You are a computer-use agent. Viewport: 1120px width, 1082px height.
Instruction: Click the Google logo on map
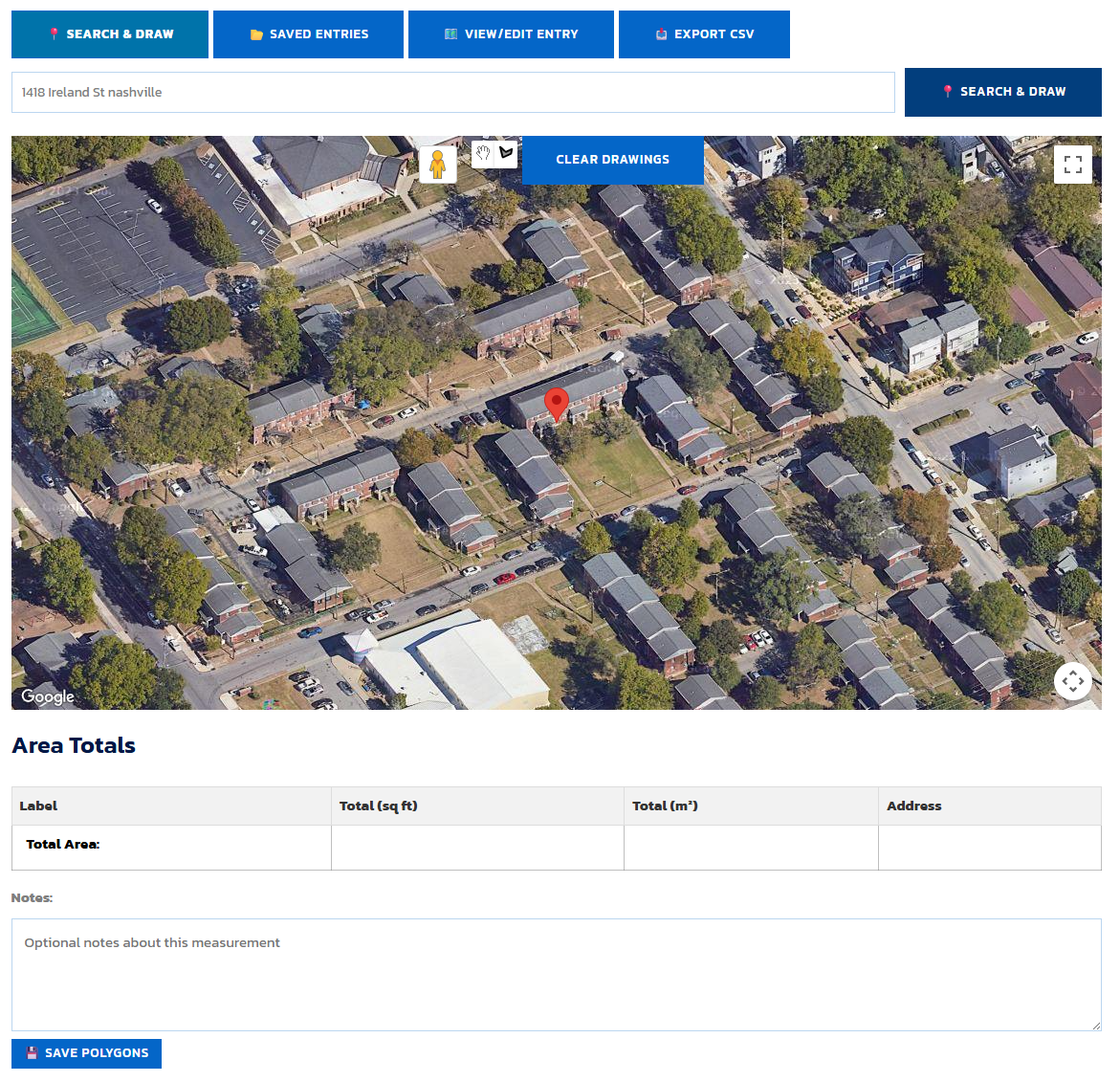point(48,696)
